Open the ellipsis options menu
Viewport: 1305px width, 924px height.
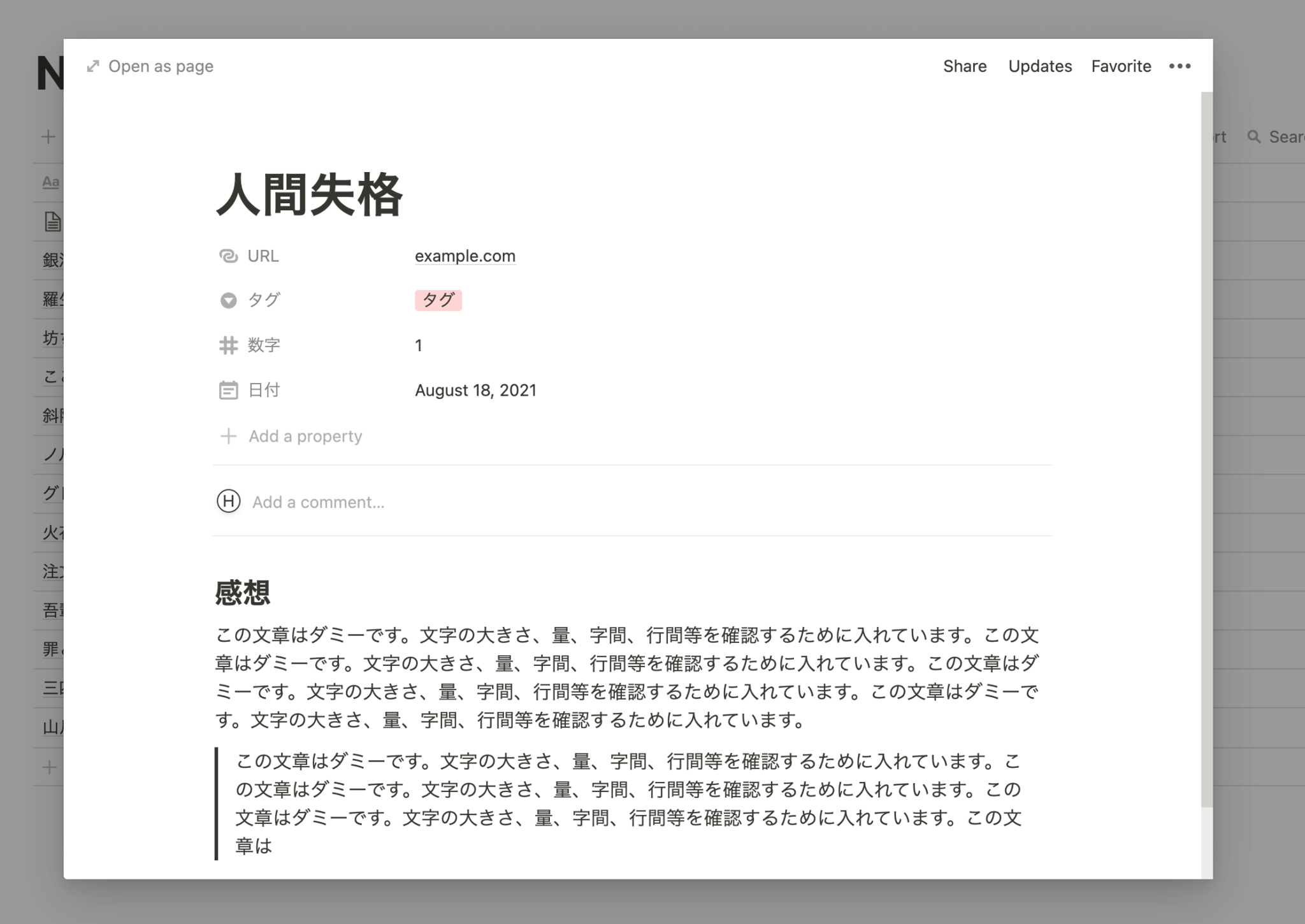(1179, 66)
